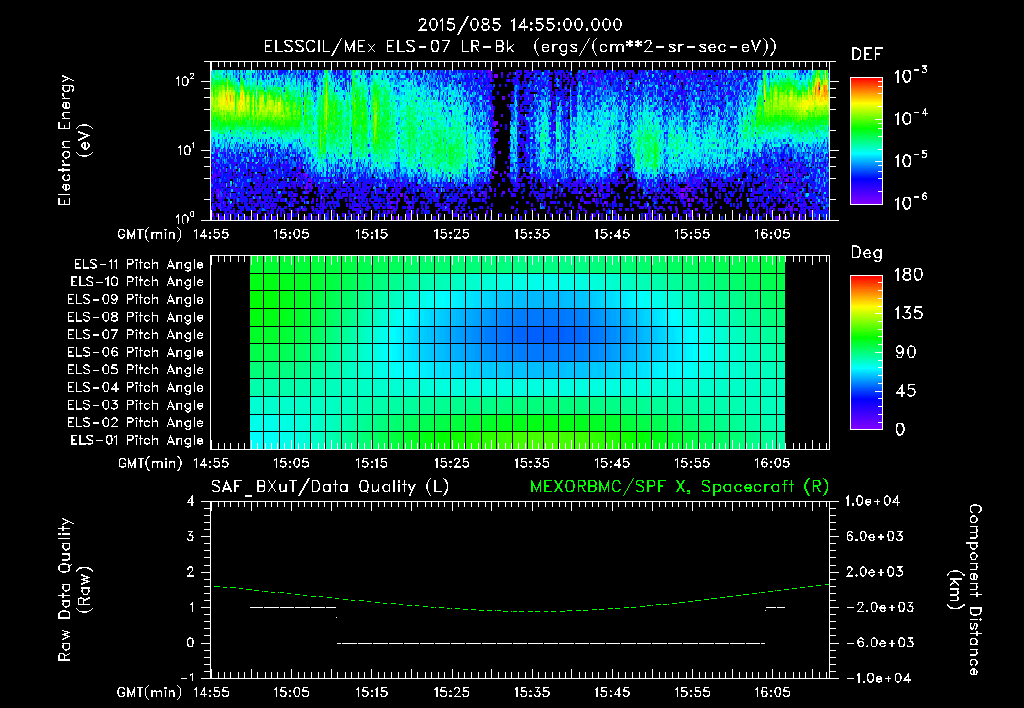Click the ELS-07 Pitch Angle row label
1024x708 pixels.
point(136,334)
